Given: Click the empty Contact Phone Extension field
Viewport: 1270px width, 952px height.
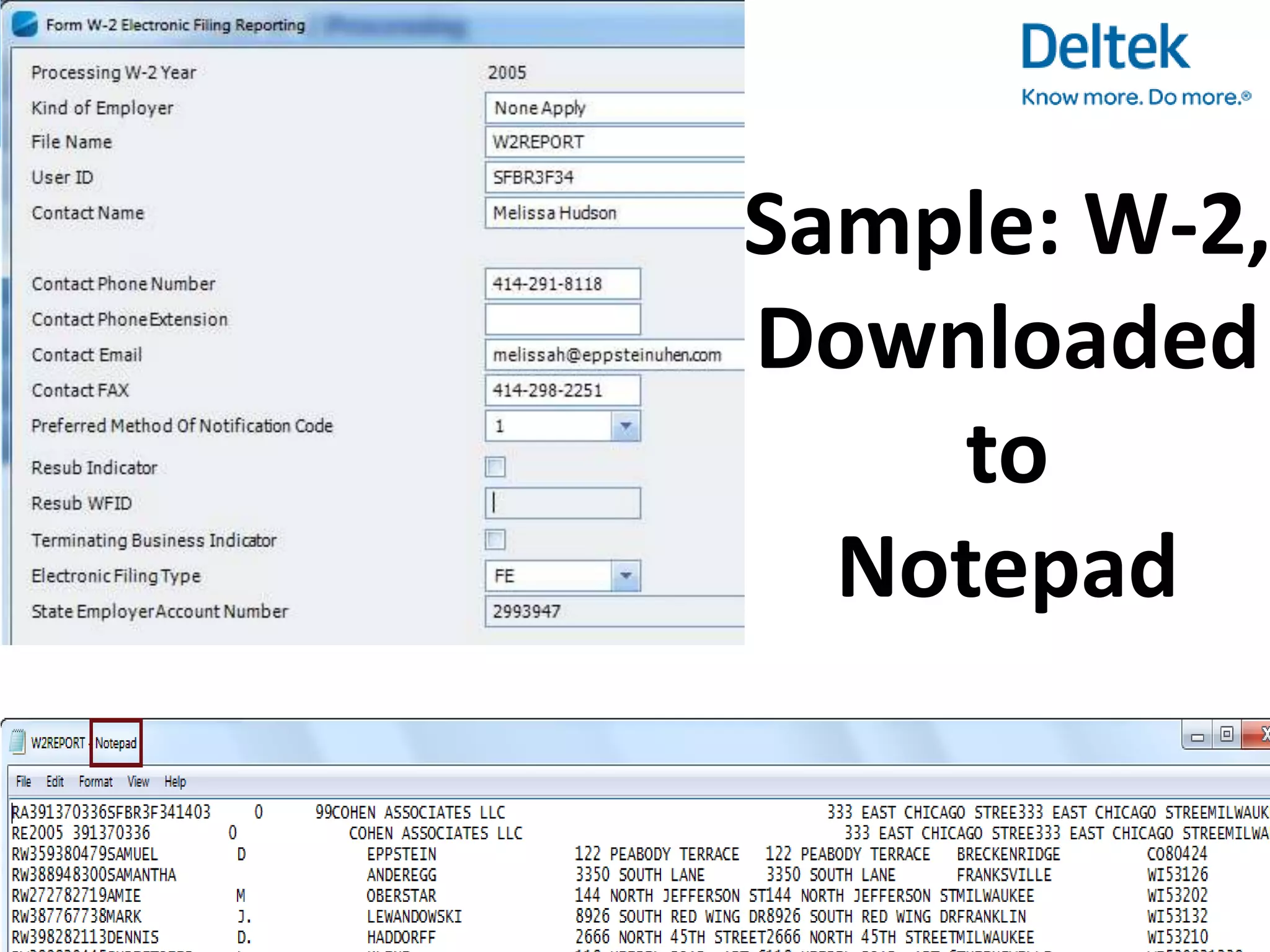Looking at the screenshot, I should (562, 319).
